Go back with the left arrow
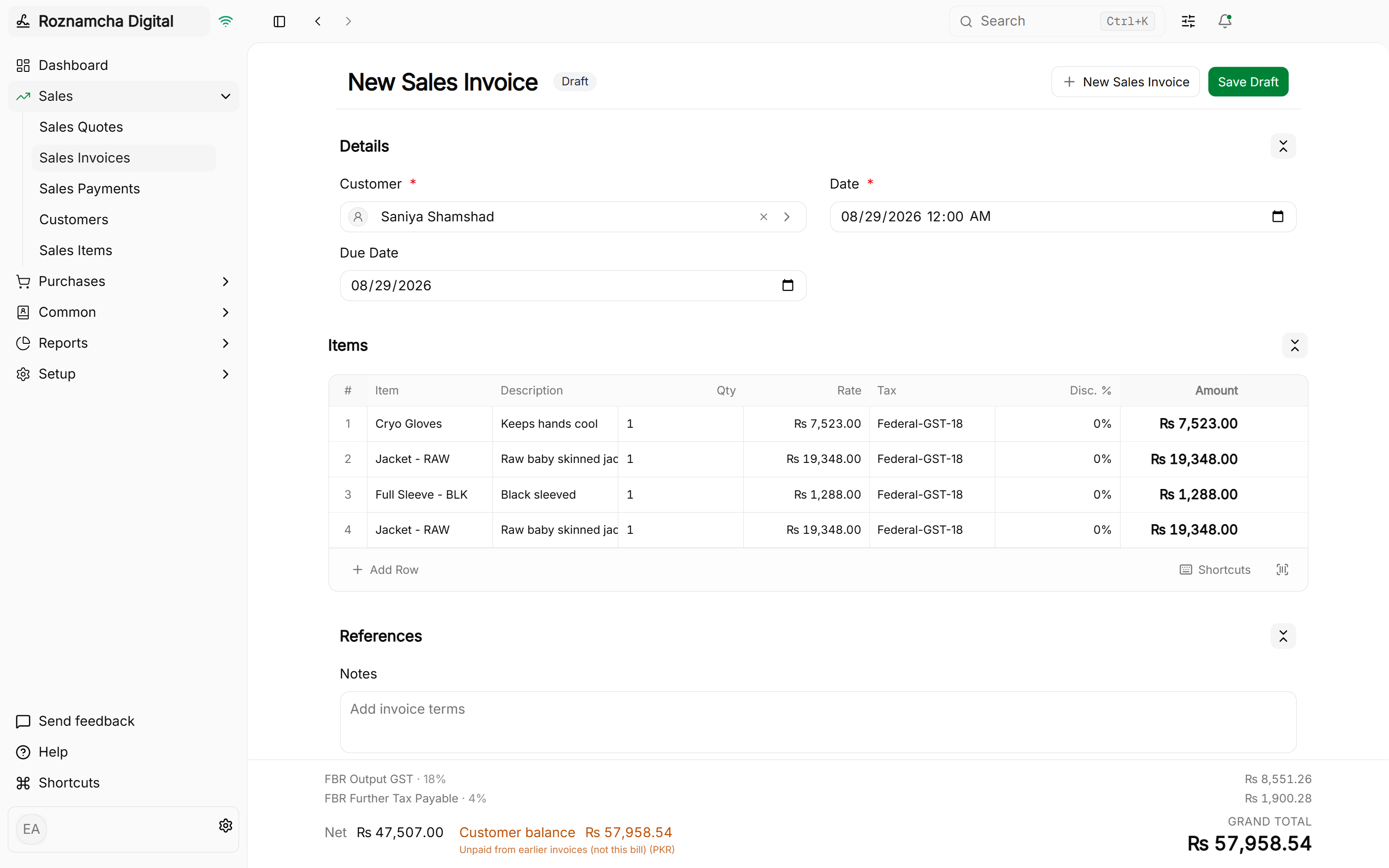 318,21
